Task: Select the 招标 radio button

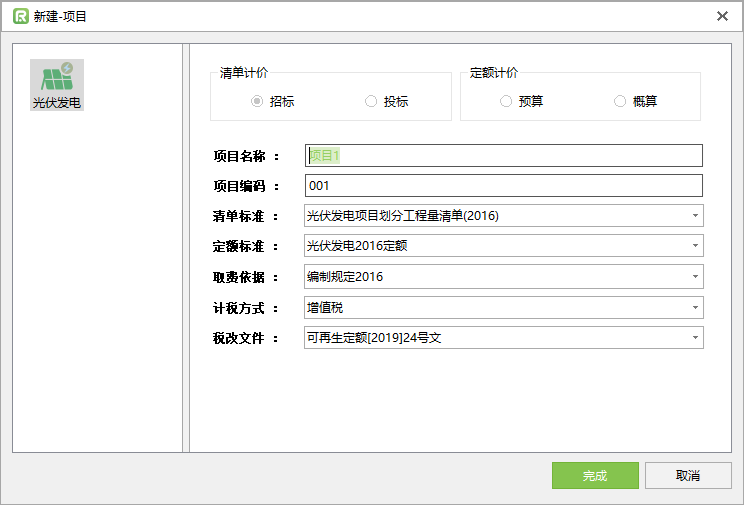Action: [258, 101]
